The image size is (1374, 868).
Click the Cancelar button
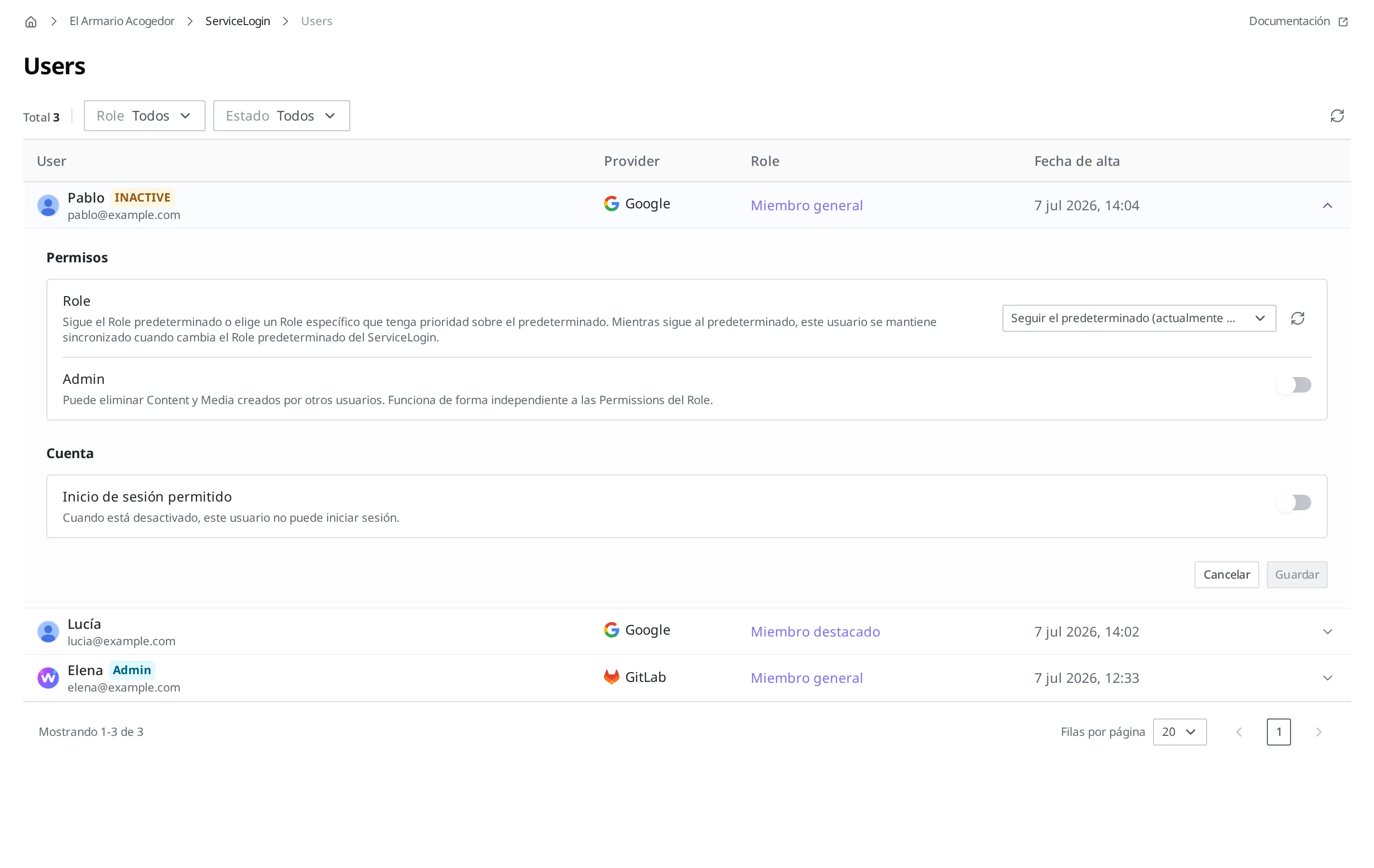(x=1226, y=574)
